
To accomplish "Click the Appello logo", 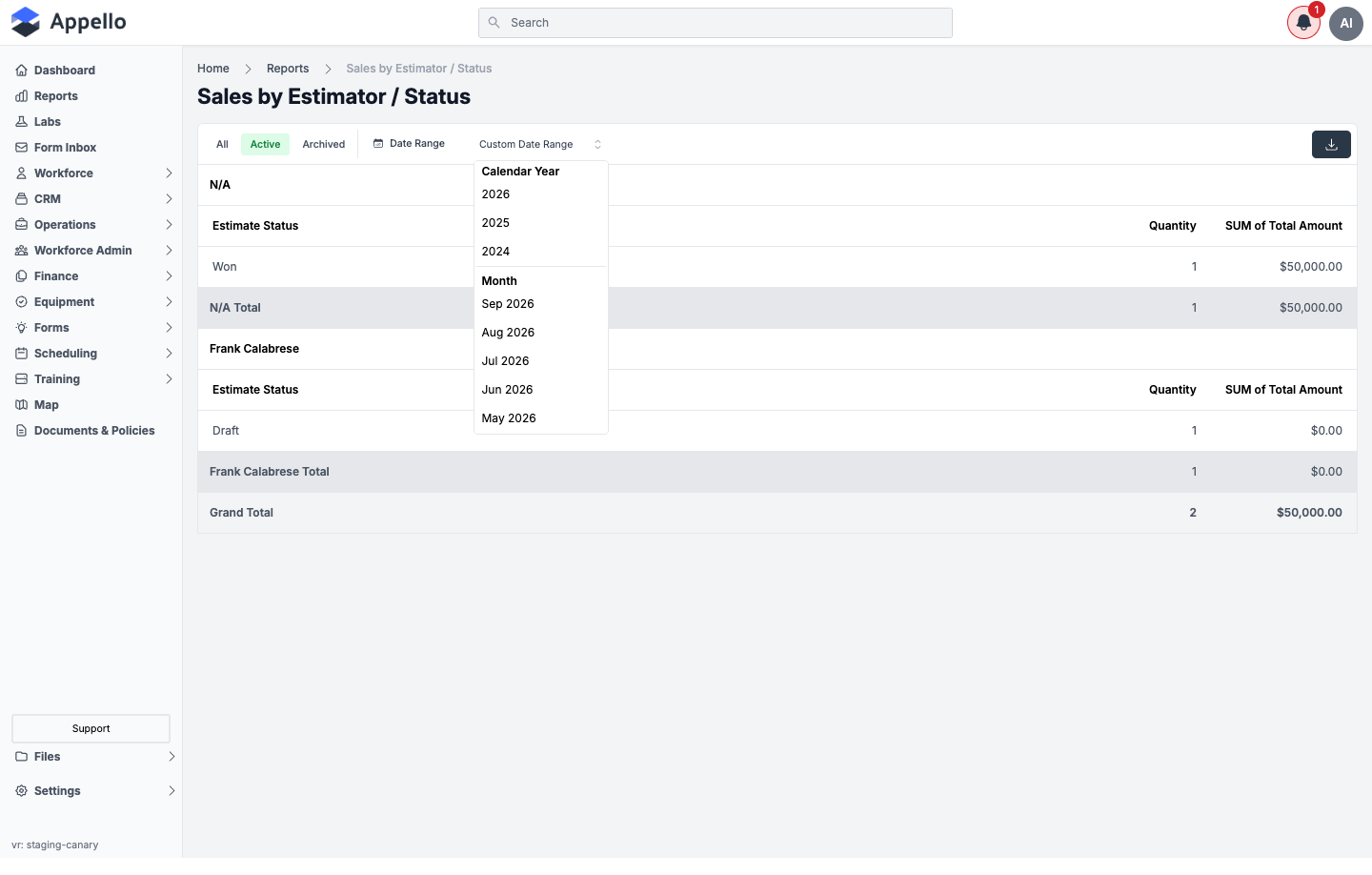I will point(69,22).
